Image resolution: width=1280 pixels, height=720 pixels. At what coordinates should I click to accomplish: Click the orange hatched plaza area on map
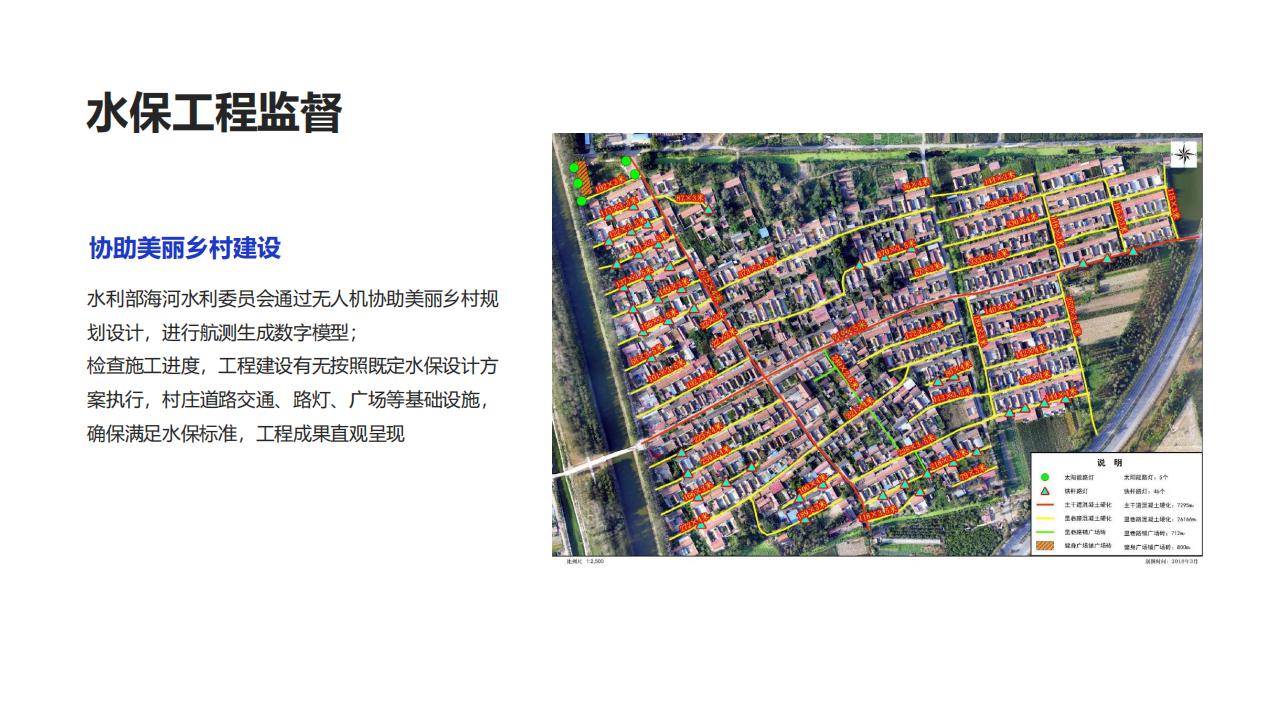pos(580,183)
